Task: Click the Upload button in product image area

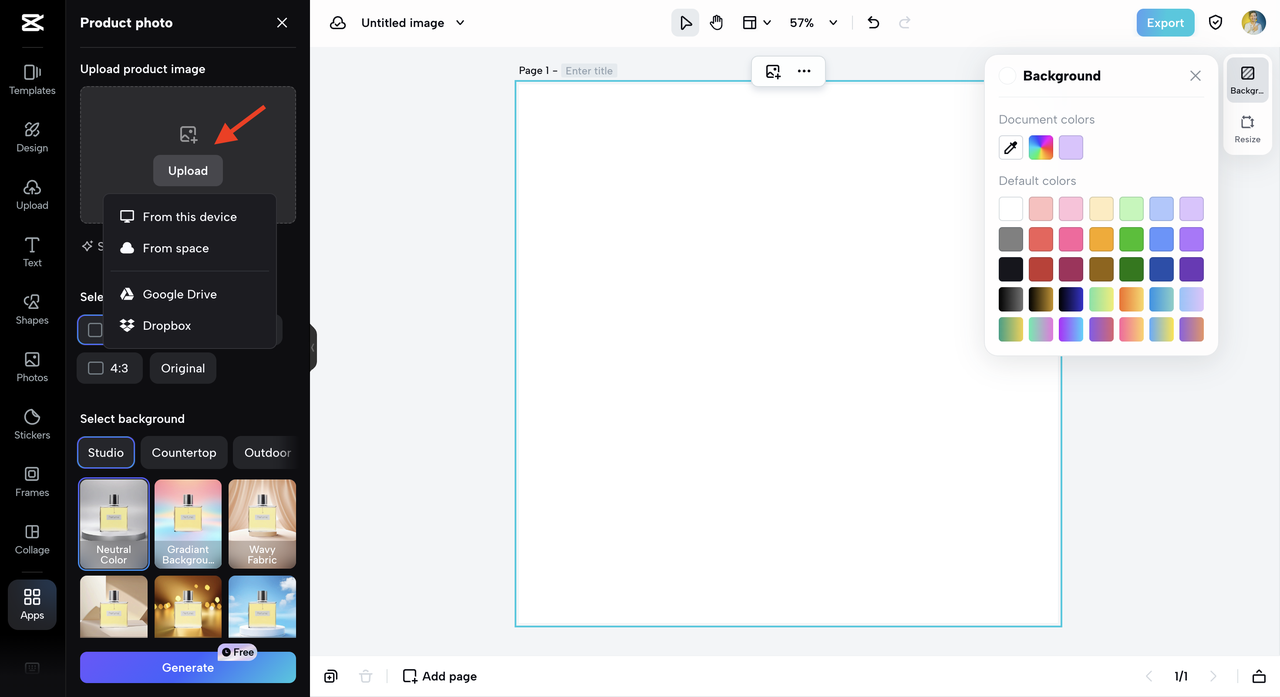Action: pyautogui.click(x=188, y=171)
